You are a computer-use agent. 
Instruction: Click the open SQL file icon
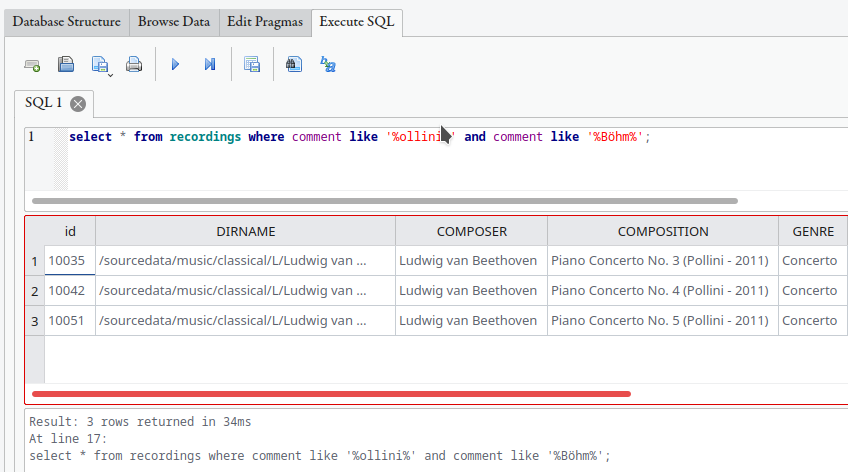[66, 64]
